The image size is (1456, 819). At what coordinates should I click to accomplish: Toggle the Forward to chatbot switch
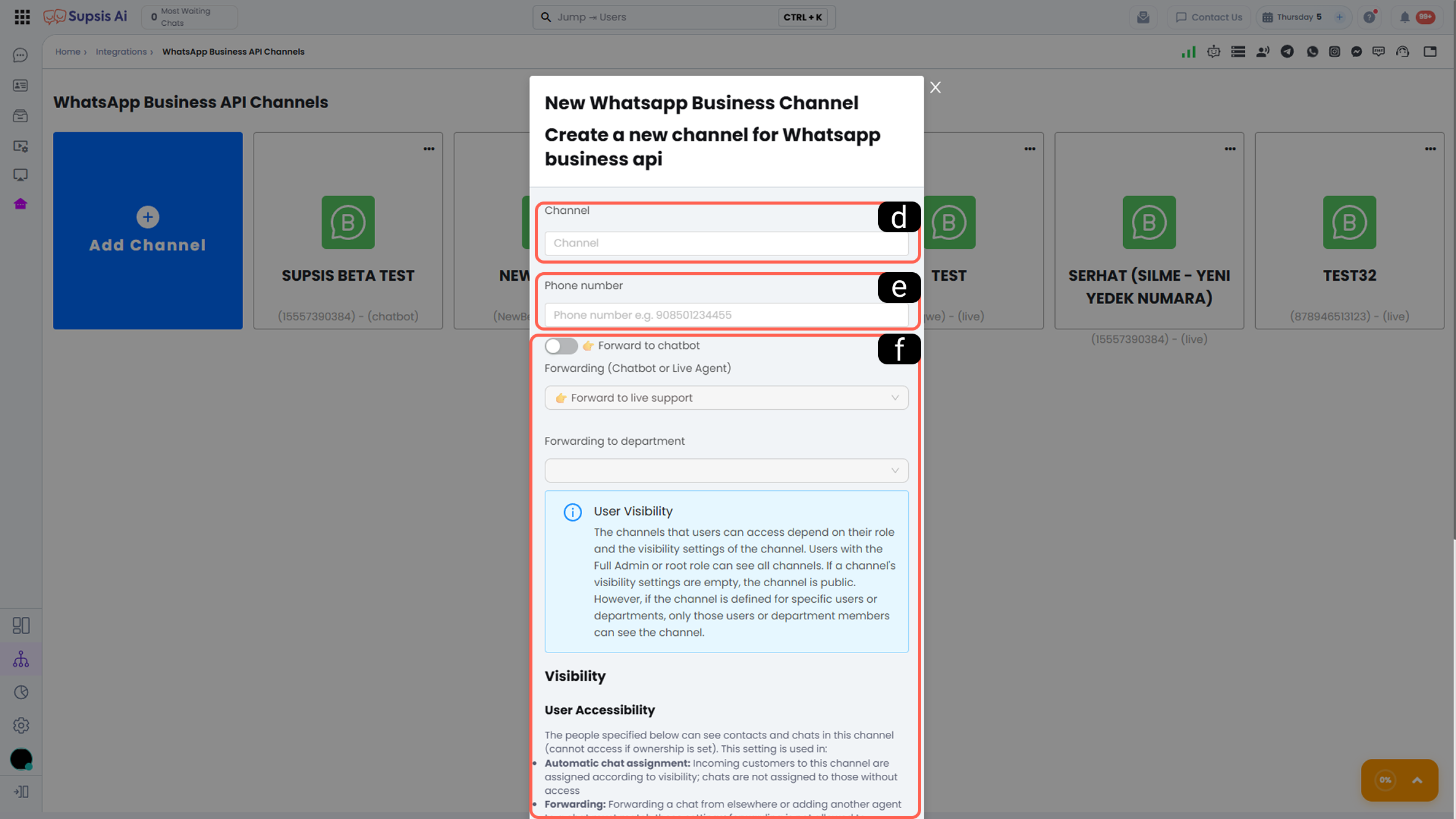[561, 346]
